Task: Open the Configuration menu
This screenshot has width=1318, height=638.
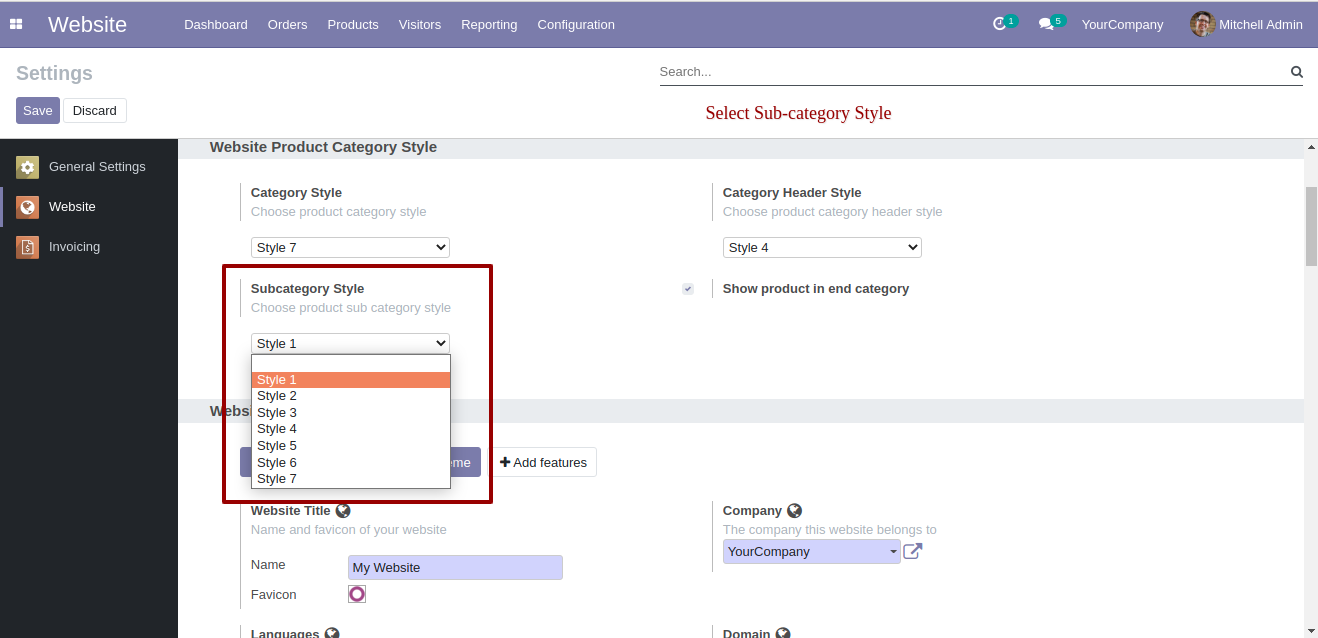Action: click(576, 24)
